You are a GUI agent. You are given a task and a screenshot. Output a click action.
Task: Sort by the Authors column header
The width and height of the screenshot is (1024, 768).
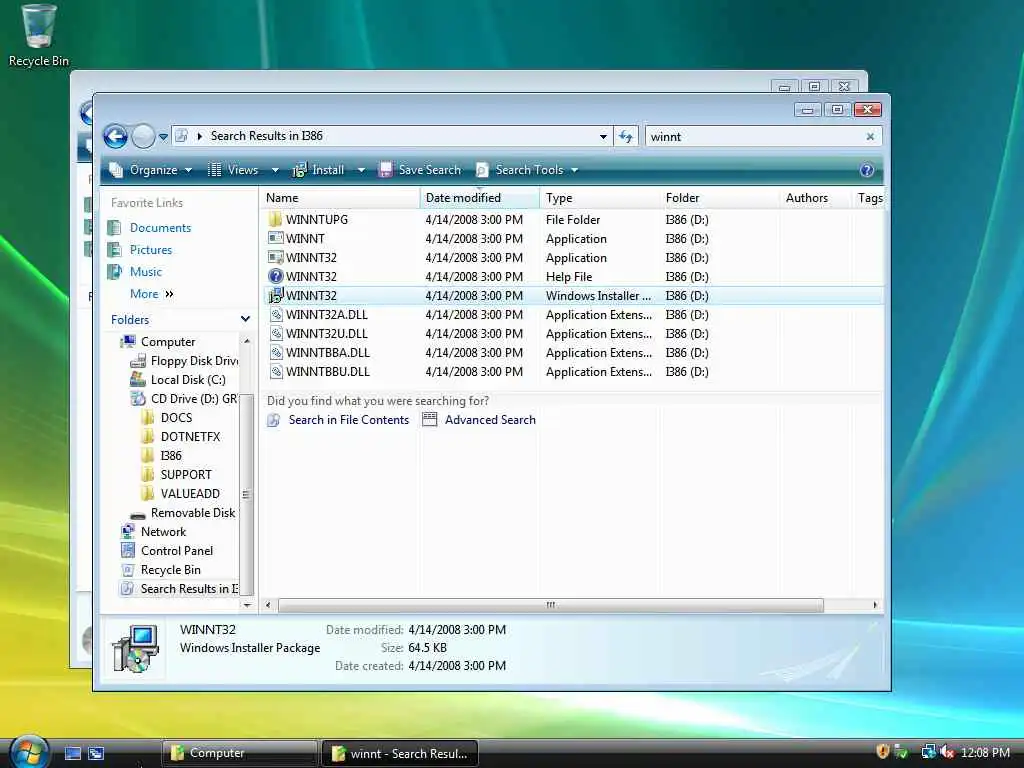[816, 198]
